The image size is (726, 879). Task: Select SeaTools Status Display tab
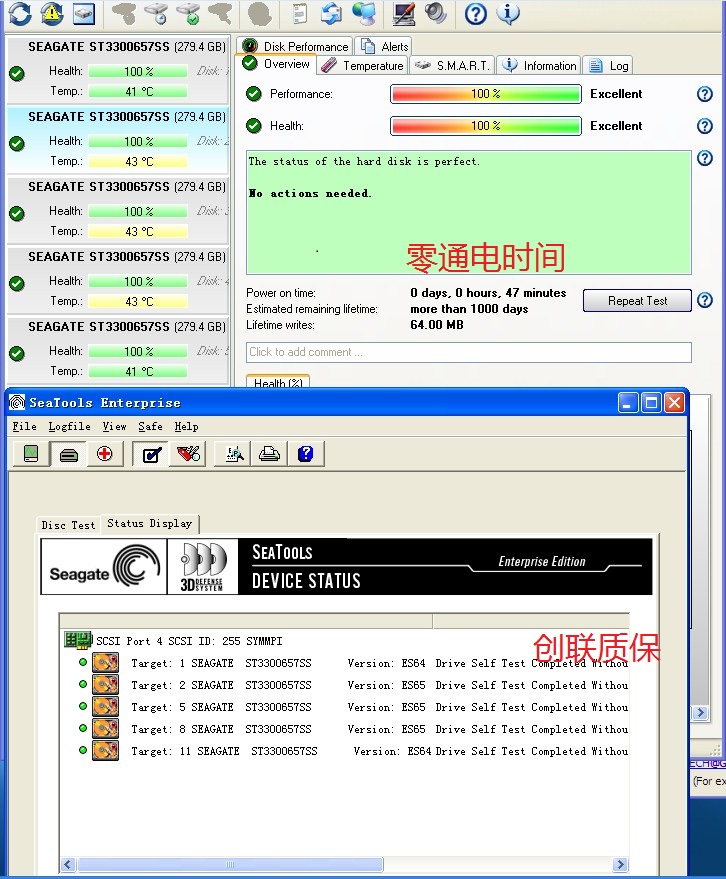pyautogui.click(x=150, y=524)
